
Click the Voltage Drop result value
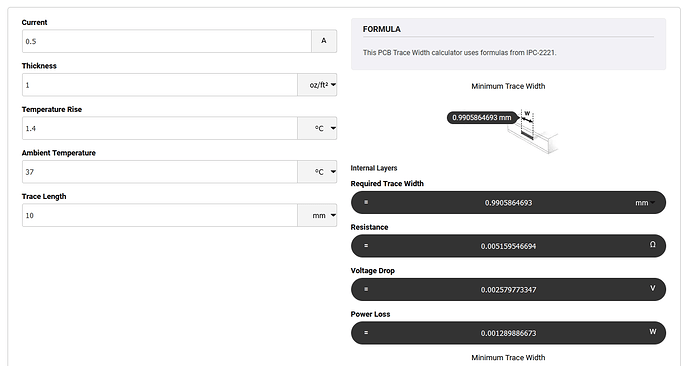pyautogui.click(x=508, y=290)
